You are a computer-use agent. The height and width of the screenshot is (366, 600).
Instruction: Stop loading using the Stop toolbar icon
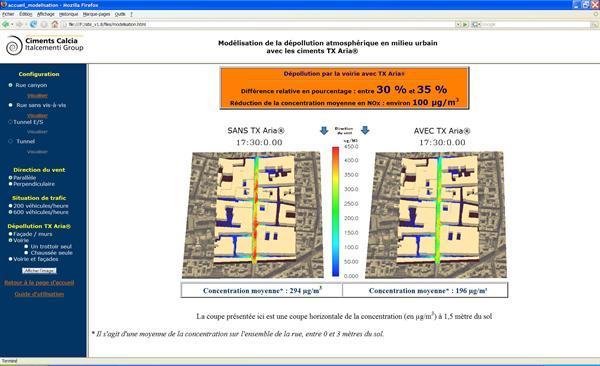(x=44, y=24)
